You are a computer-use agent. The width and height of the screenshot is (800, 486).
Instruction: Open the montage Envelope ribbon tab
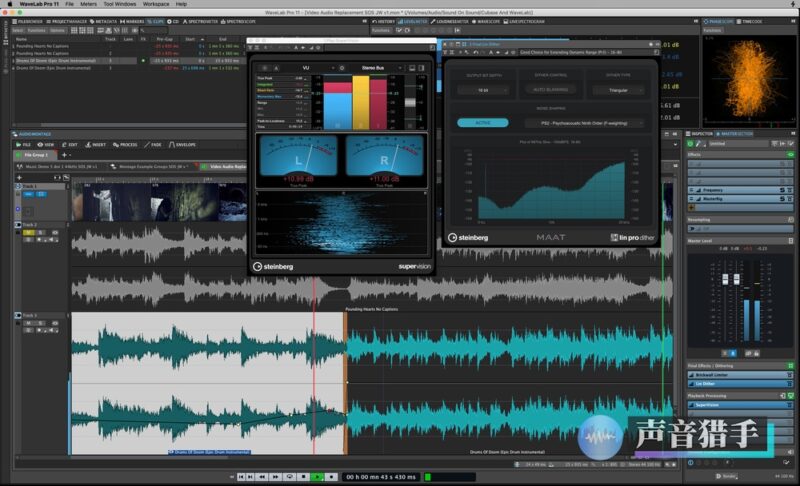[182, 145]
